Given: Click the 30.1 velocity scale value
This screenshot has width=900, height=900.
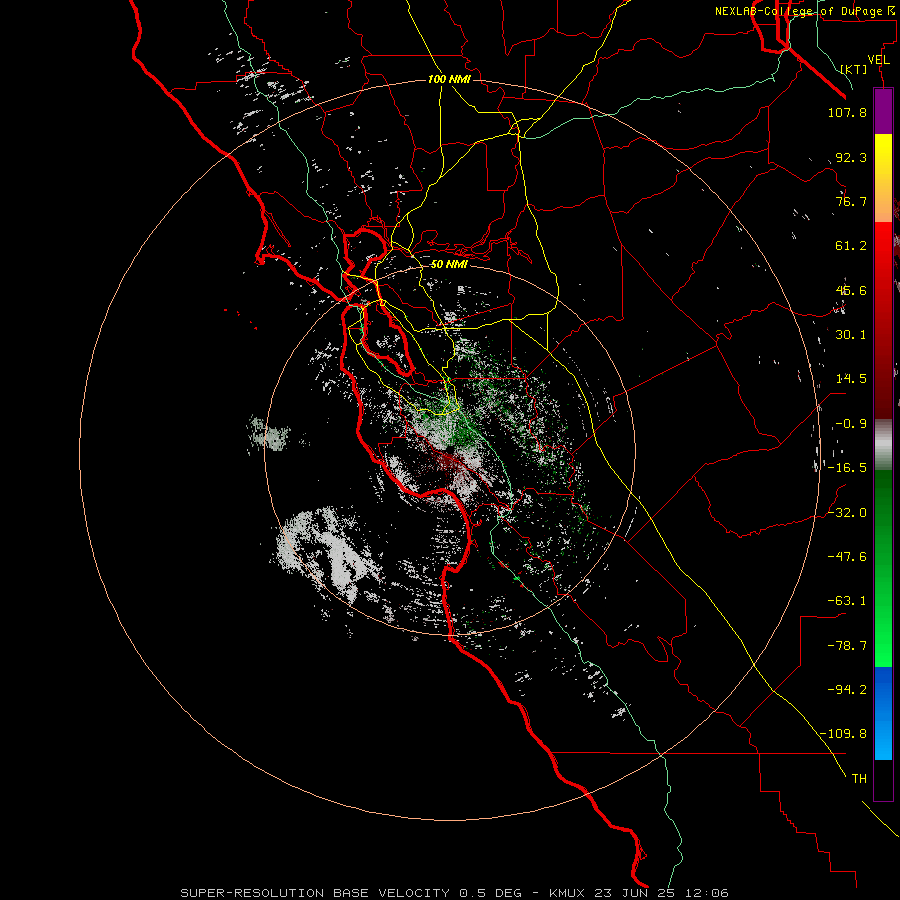Looking at the screenshot, I should (x=851, y=335).
